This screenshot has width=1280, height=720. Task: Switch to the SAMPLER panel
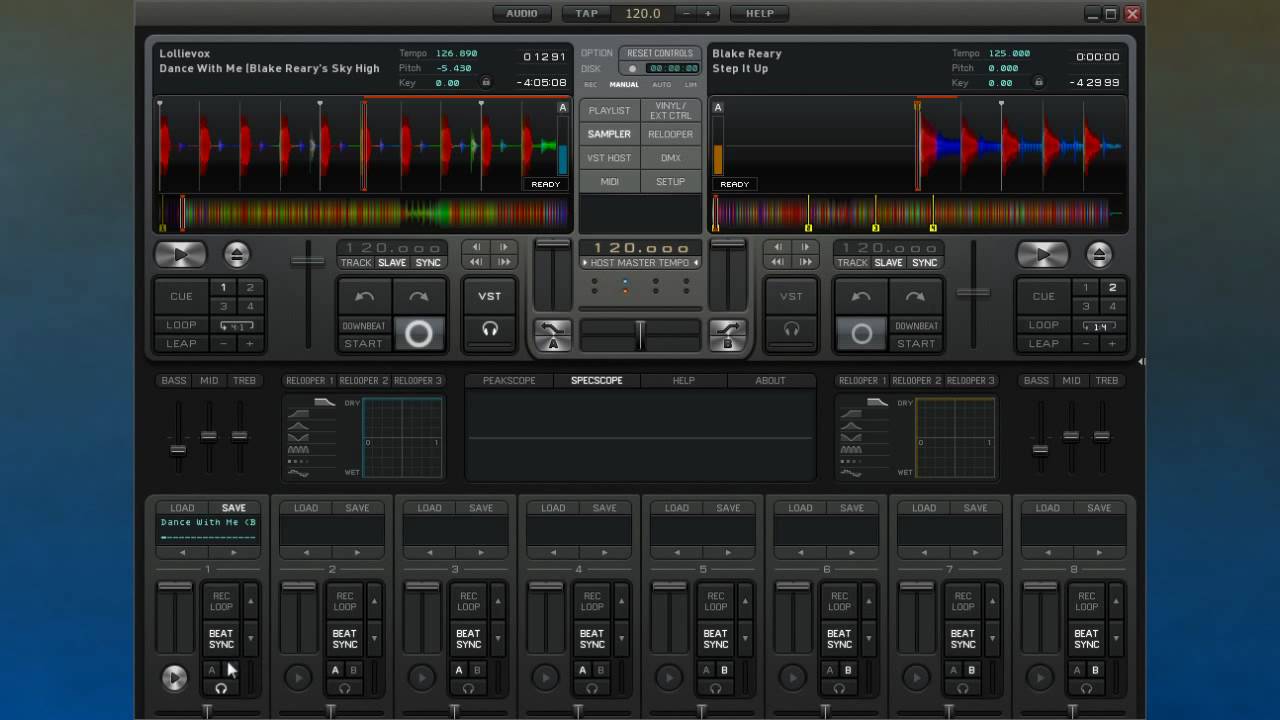609,134
